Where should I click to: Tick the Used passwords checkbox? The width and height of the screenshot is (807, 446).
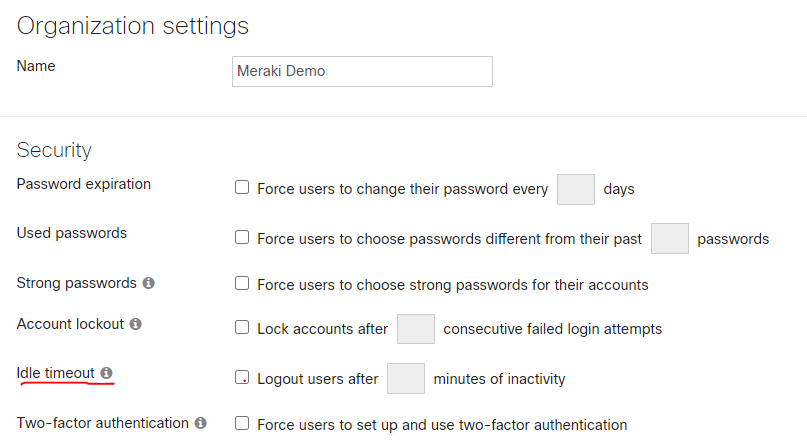(241, 237)
